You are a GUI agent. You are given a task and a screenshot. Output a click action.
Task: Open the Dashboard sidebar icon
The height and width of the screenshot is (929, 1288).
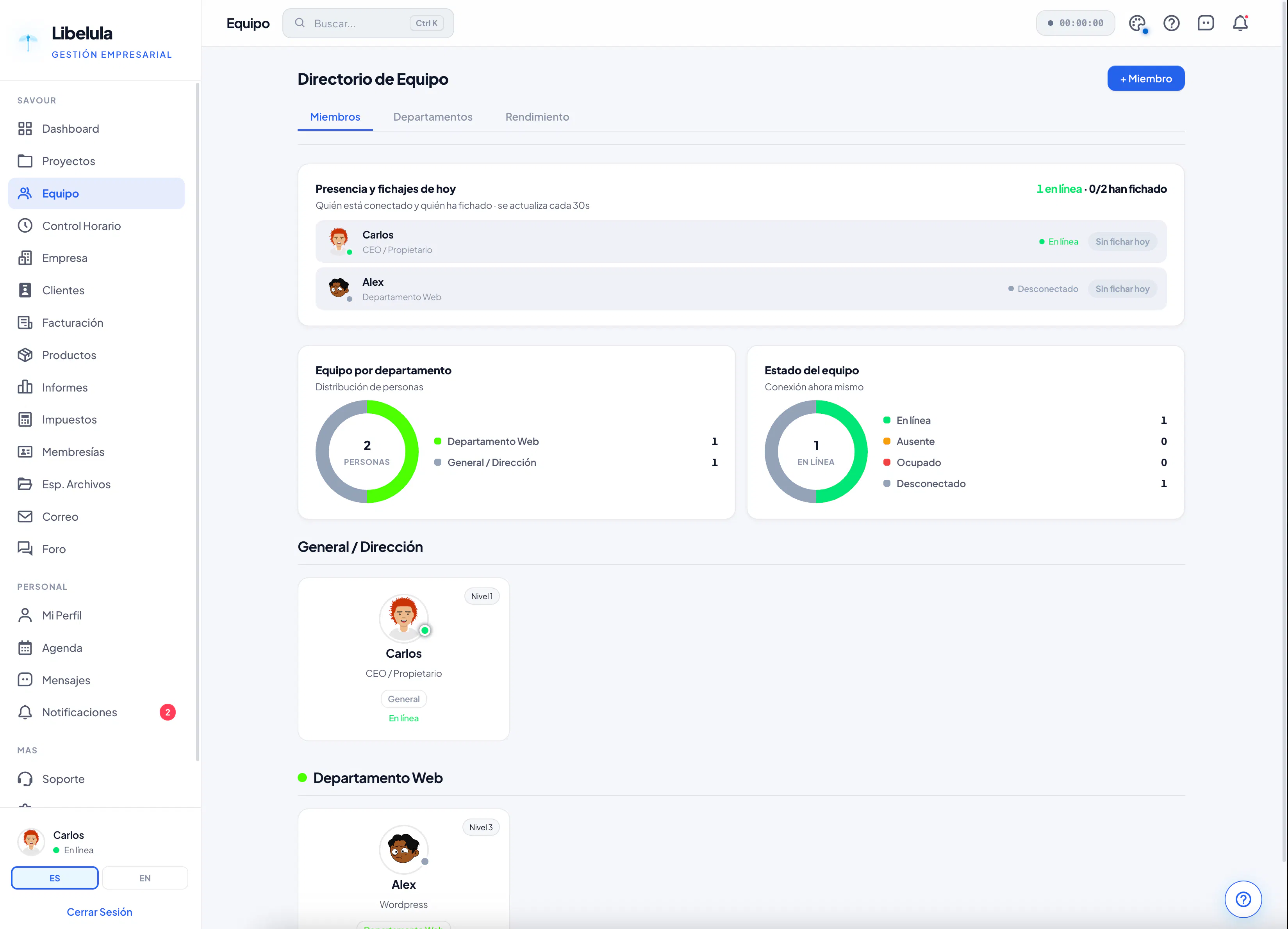pyautogui.click(x=25, y=129)
